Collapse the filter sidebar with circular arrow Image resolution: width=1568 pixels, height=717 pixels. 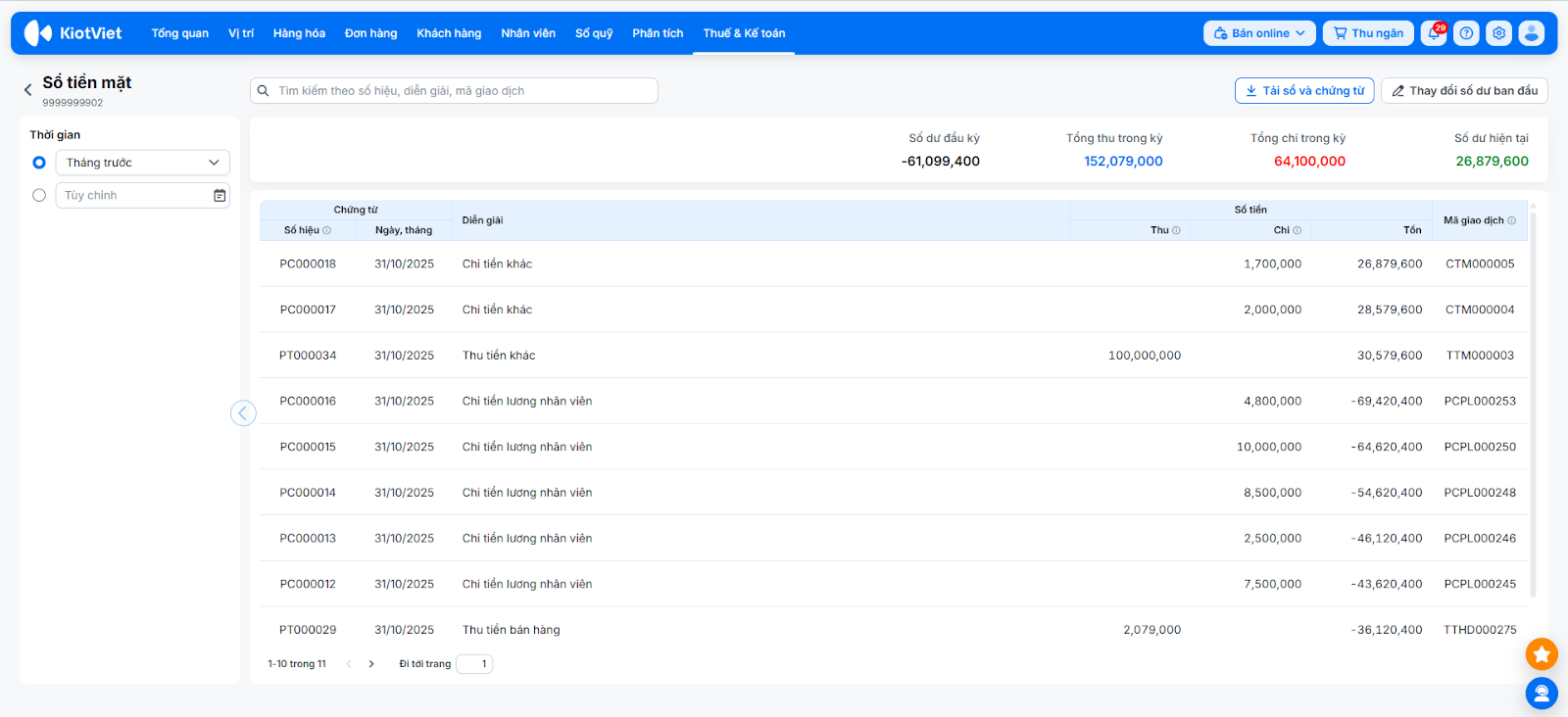(x=243, y=413)
